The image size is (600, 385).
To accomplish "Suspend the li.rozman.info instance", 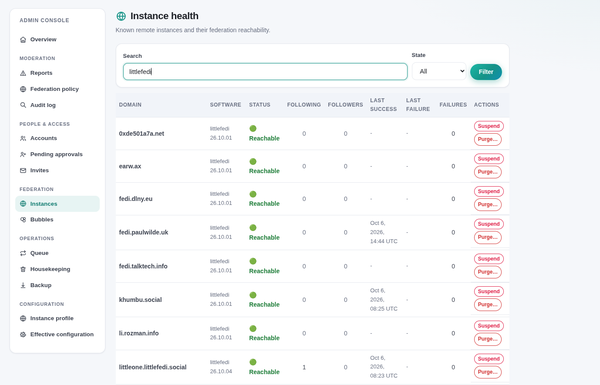I will click(489, 326).
